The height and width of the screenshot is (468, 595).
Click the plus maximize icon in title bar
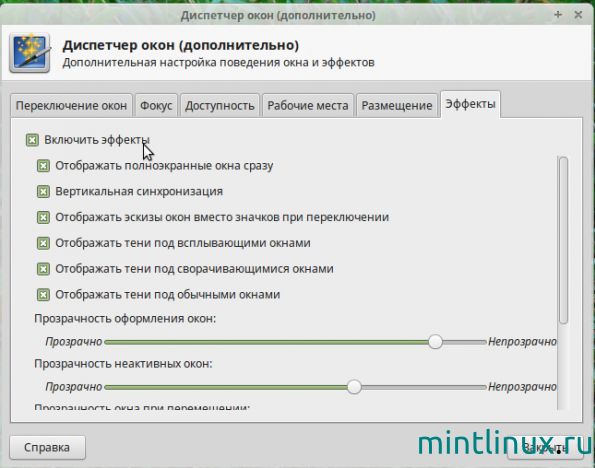point(558,15)
